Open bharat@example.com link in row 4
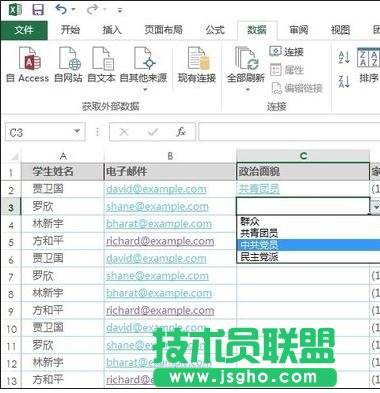380x393 pixels. 159,224
